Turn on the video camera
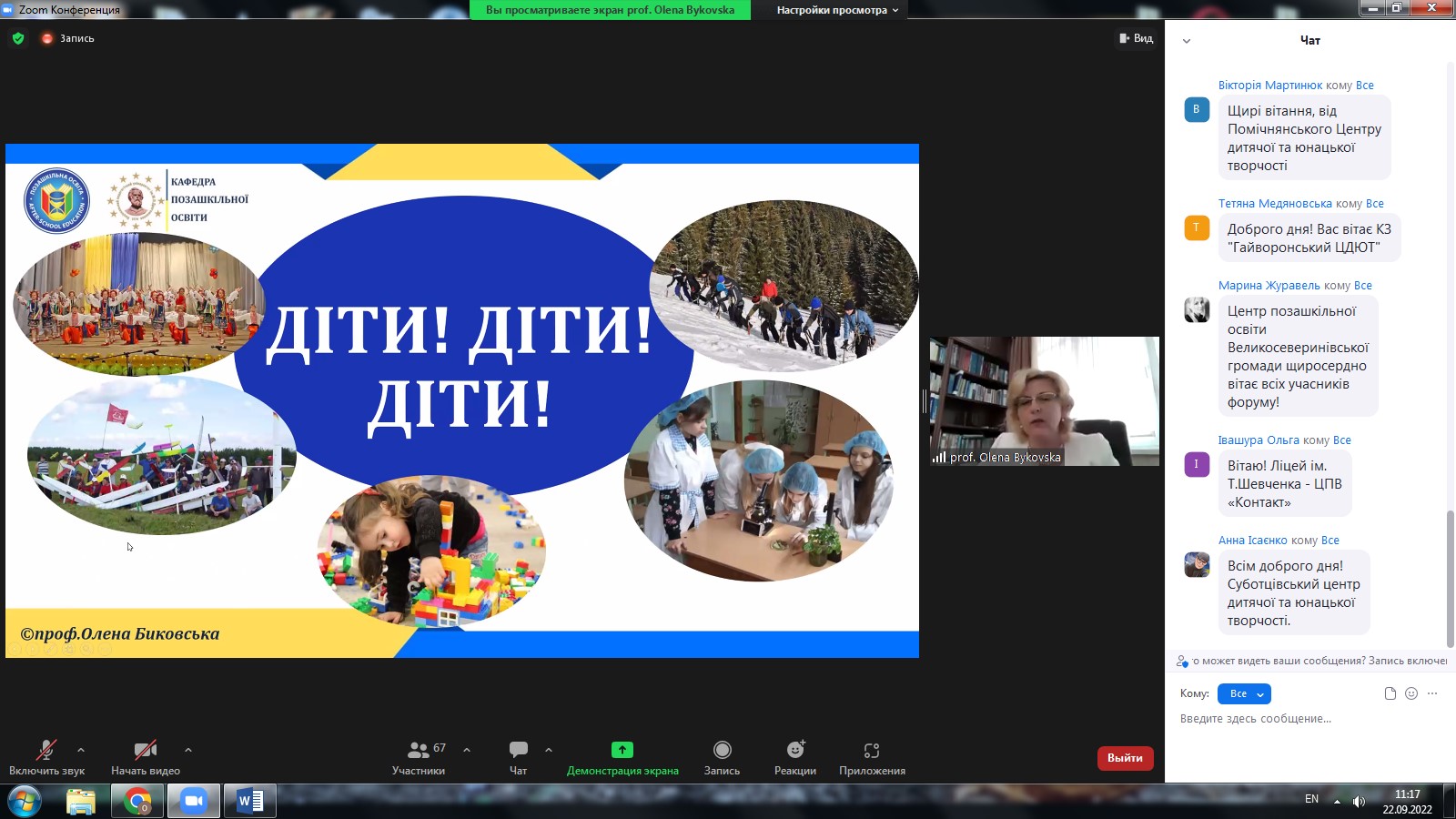The image size is (1456, 819). 146,751
